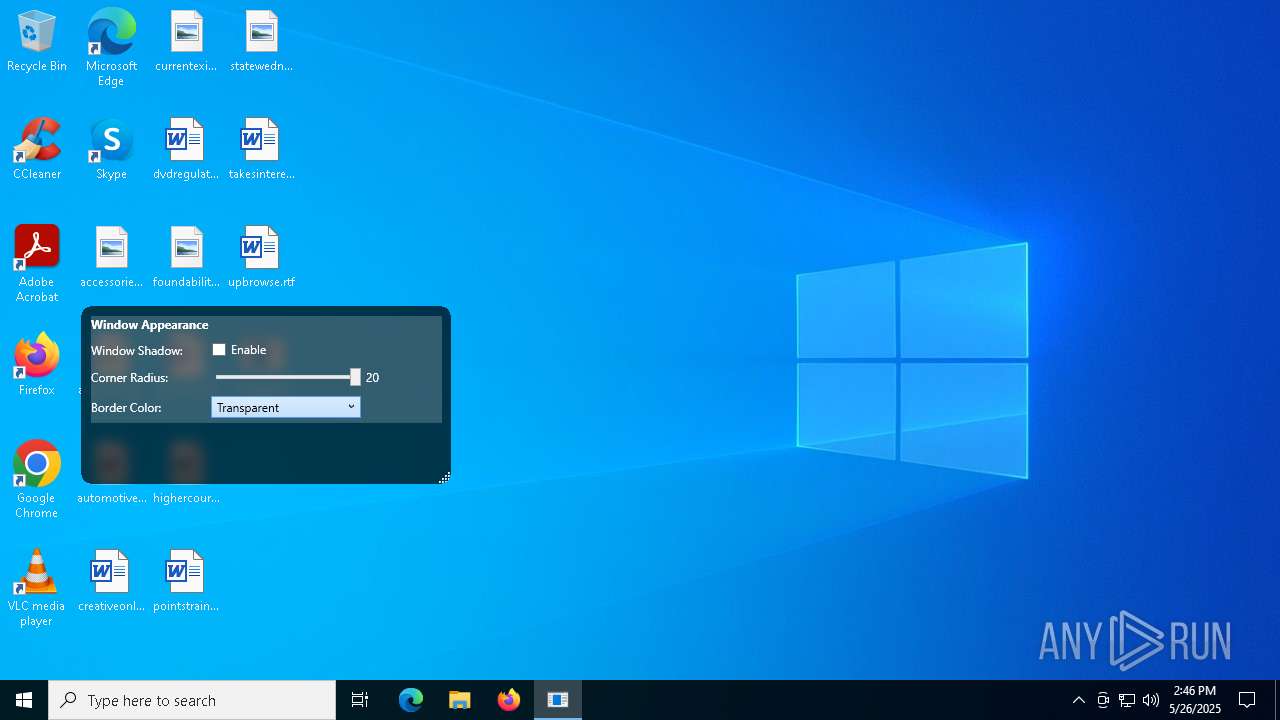
Task: Select the pointstrain Word document icon
Action: [186, 582]
